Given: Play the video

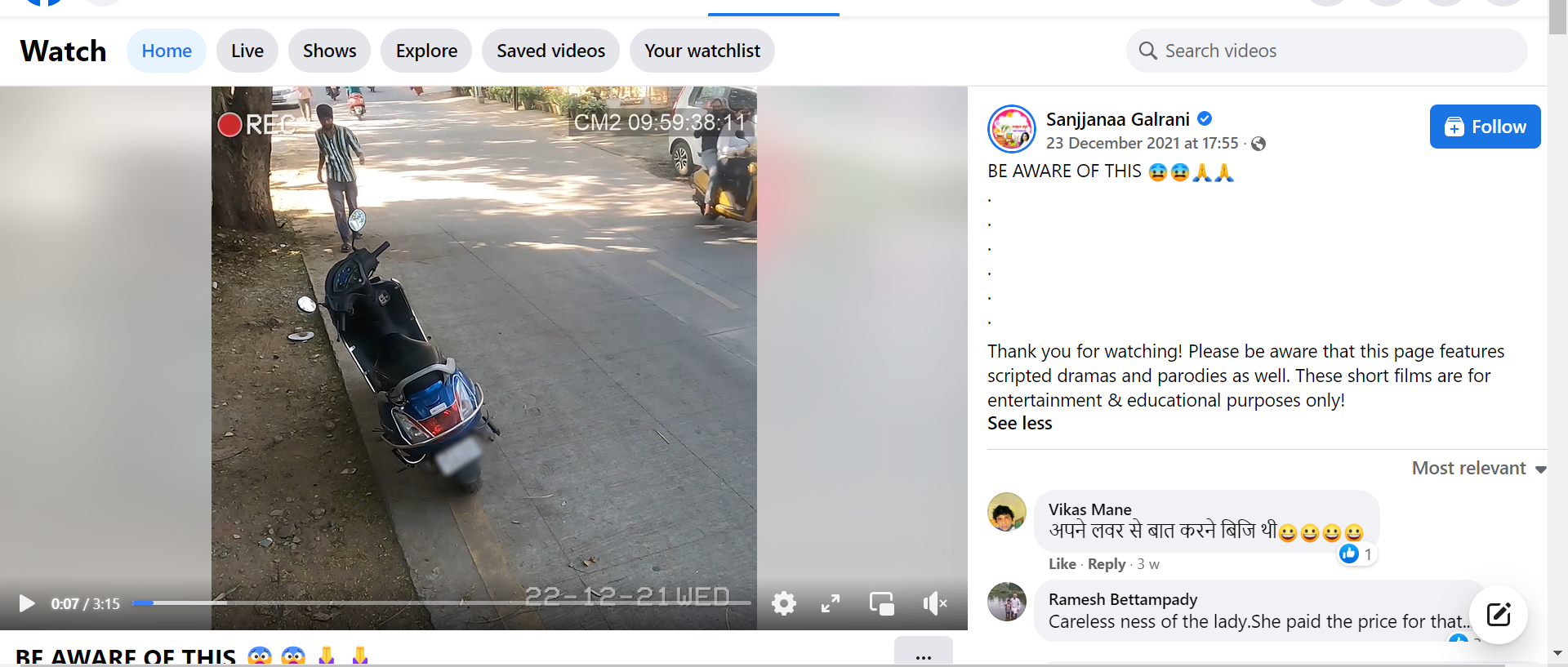Looking at the screenshot, I should (x=27, y=603).
